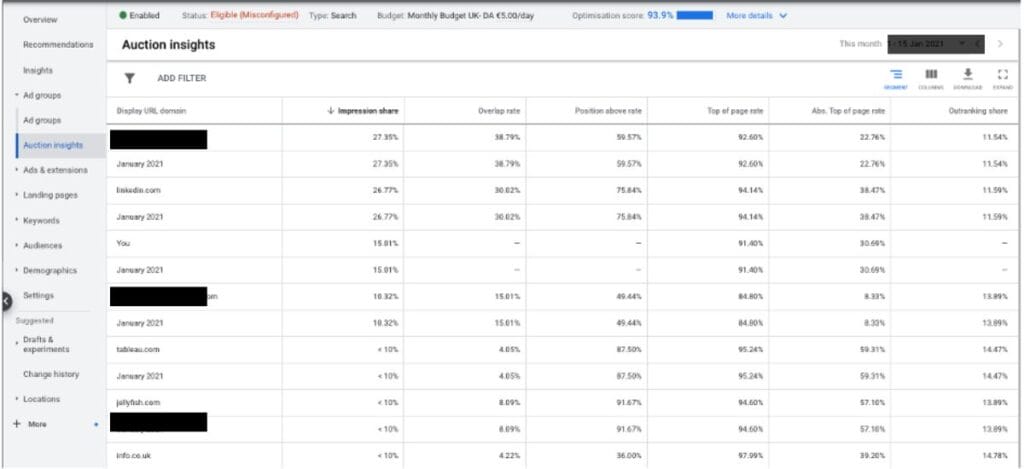The image size is (1024, 469).
Task: Click the Expand fullscreen icon
Action: click(x=1002, y=78)
